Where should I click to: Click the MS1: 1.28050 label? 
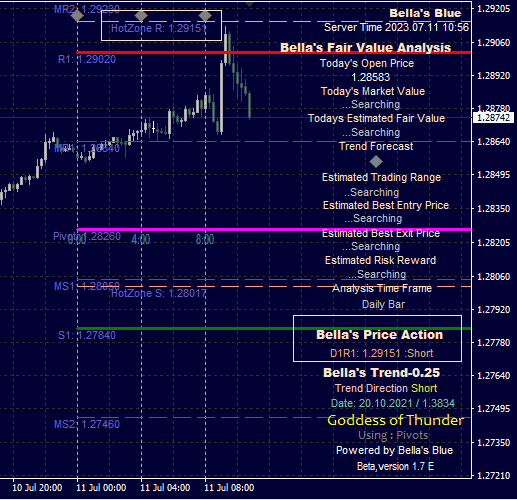click(87, 286)
